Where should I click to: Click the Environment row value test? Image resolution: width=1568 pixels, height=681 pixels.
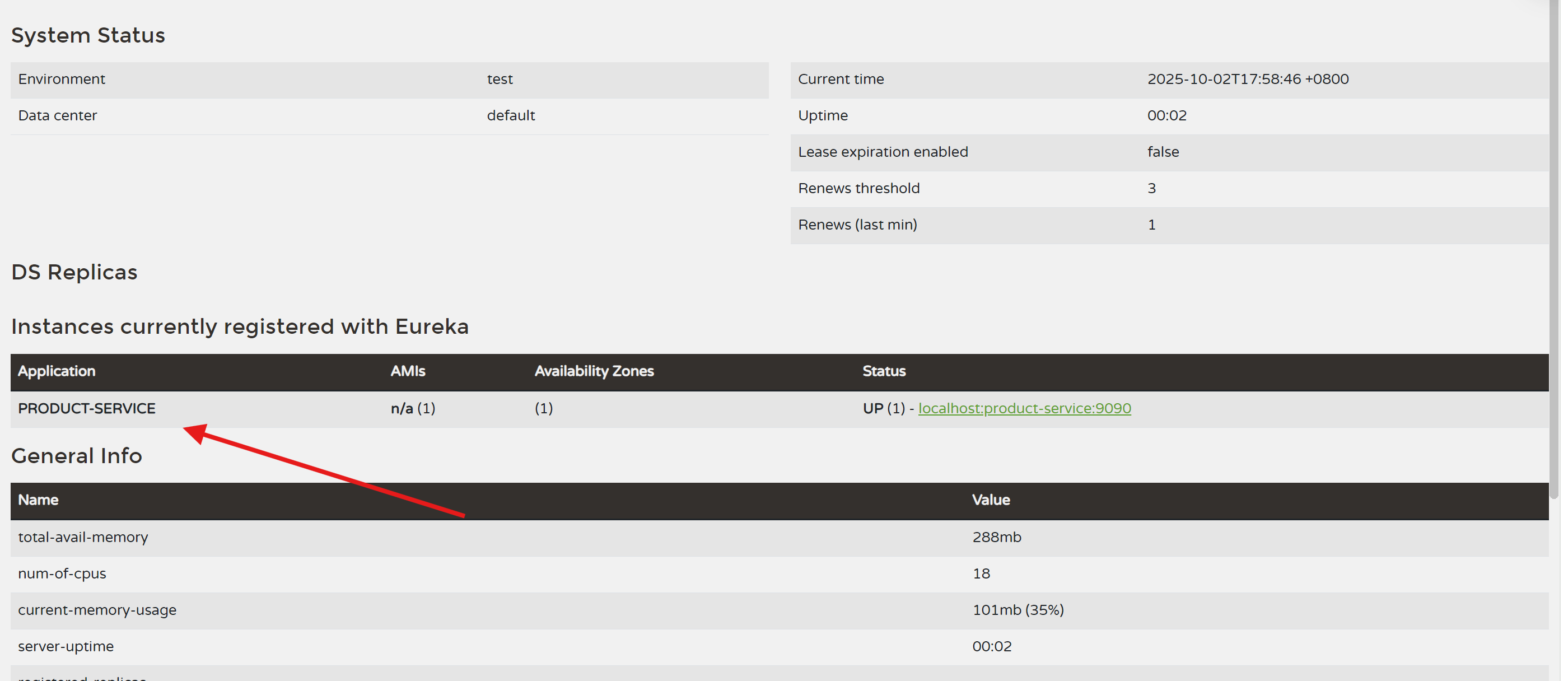(x=499, y=79)
